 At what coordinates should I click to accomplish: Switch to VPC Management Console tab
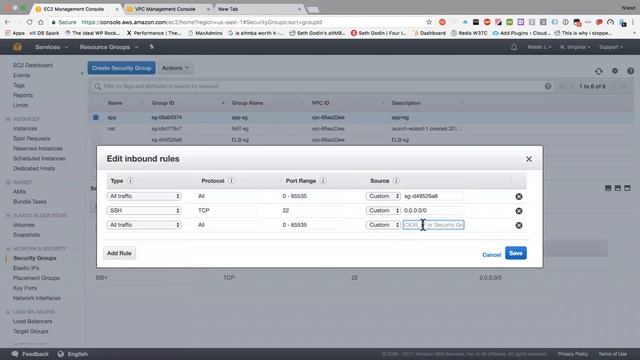tap(165, 9)
